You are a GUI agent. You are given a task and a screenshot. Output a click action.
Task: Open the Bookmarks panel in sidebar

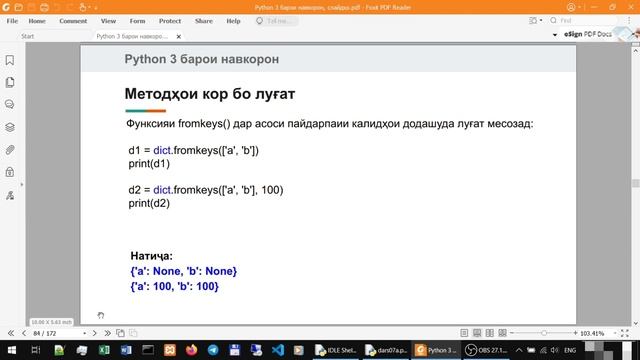click(x=10, y=60)
